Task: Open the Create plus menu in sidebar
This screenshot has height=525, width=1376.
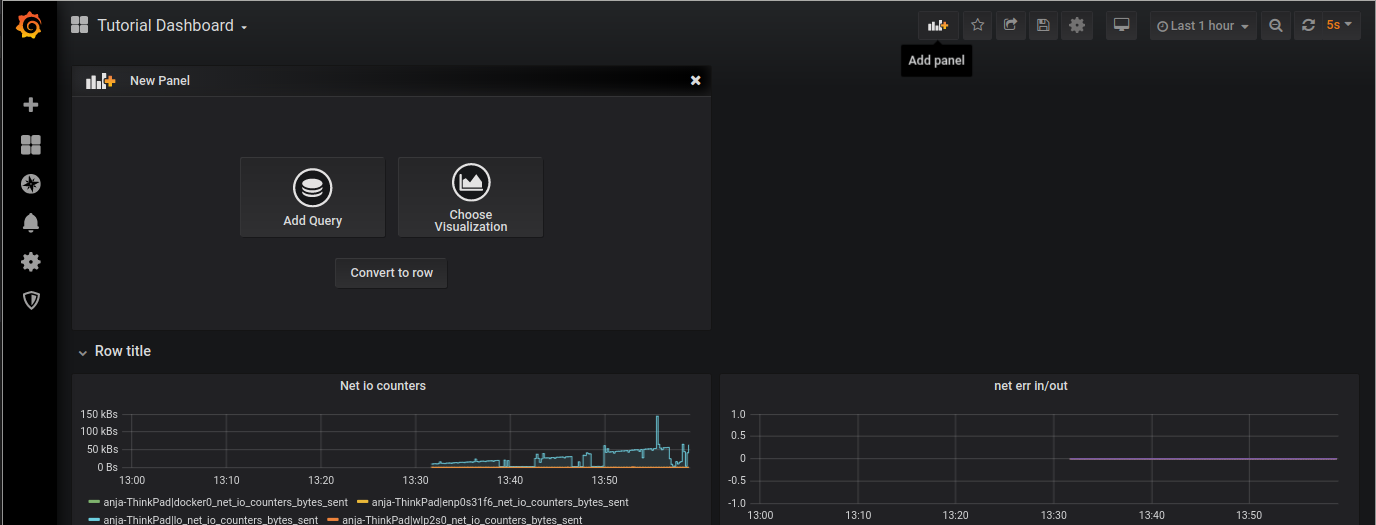Action: click(31, 105)
